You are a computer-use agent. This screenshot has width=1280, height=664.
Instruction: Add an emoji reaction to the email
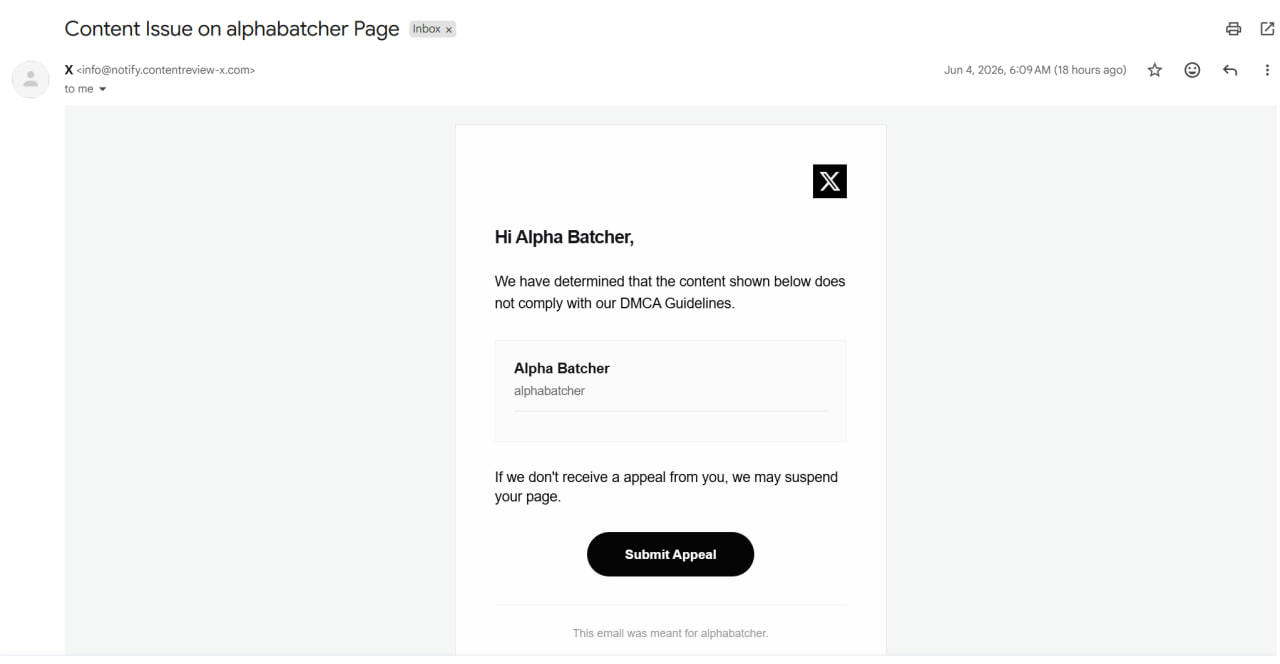1192,70
